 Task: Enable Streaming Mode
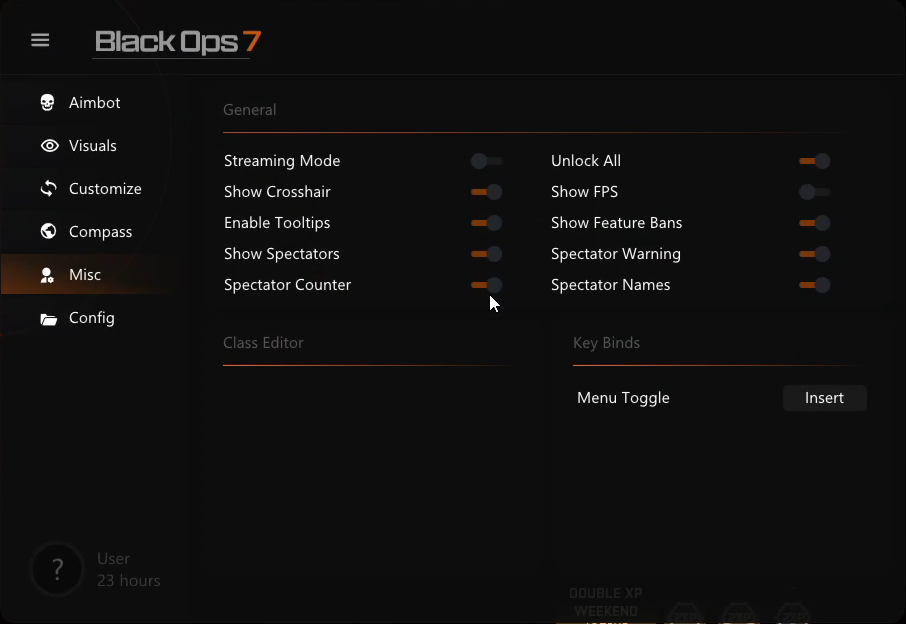tap(486, 161)
